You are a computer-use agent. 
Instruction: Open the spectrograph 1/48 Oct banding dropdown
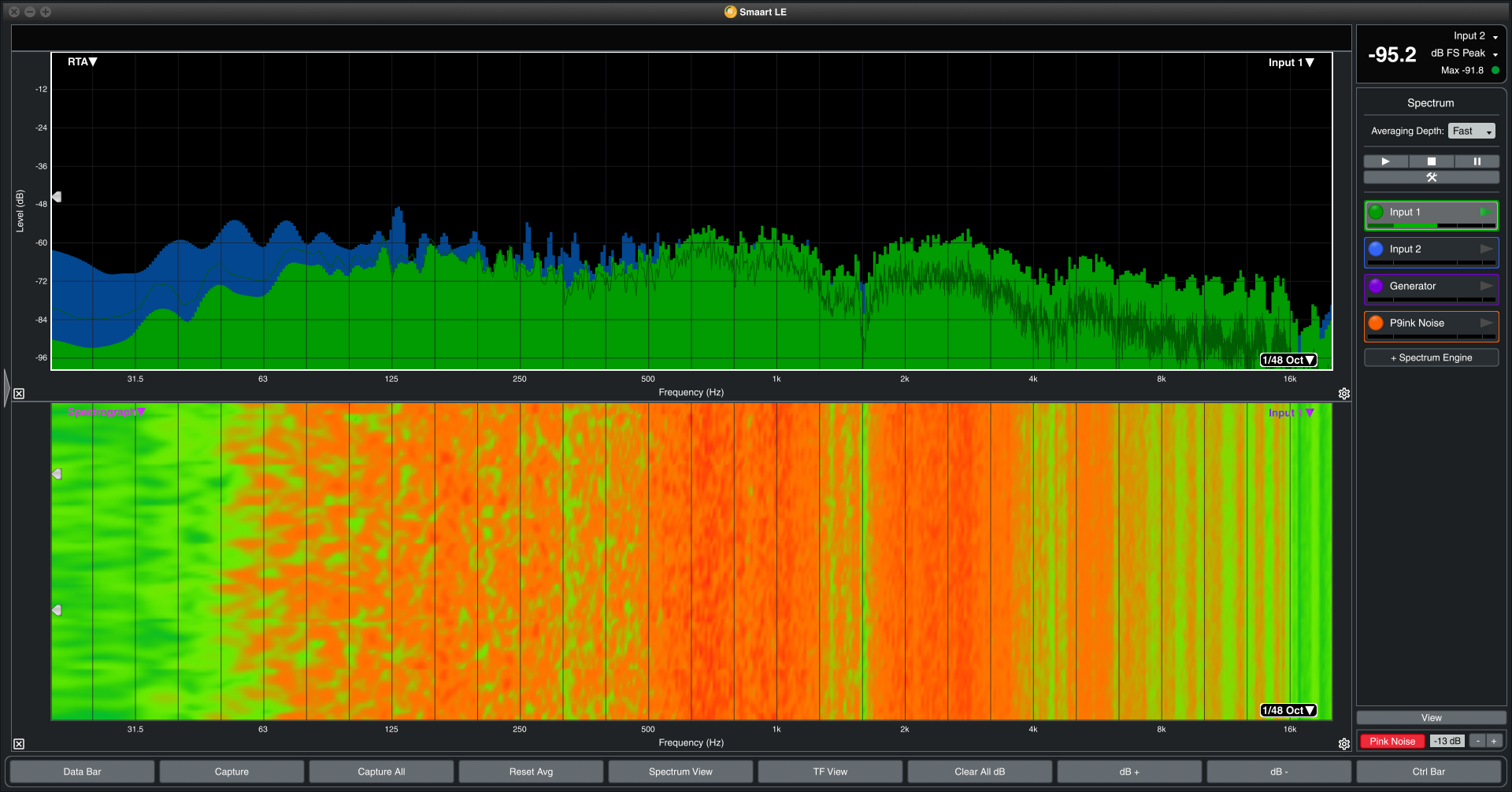[1288, 710]
